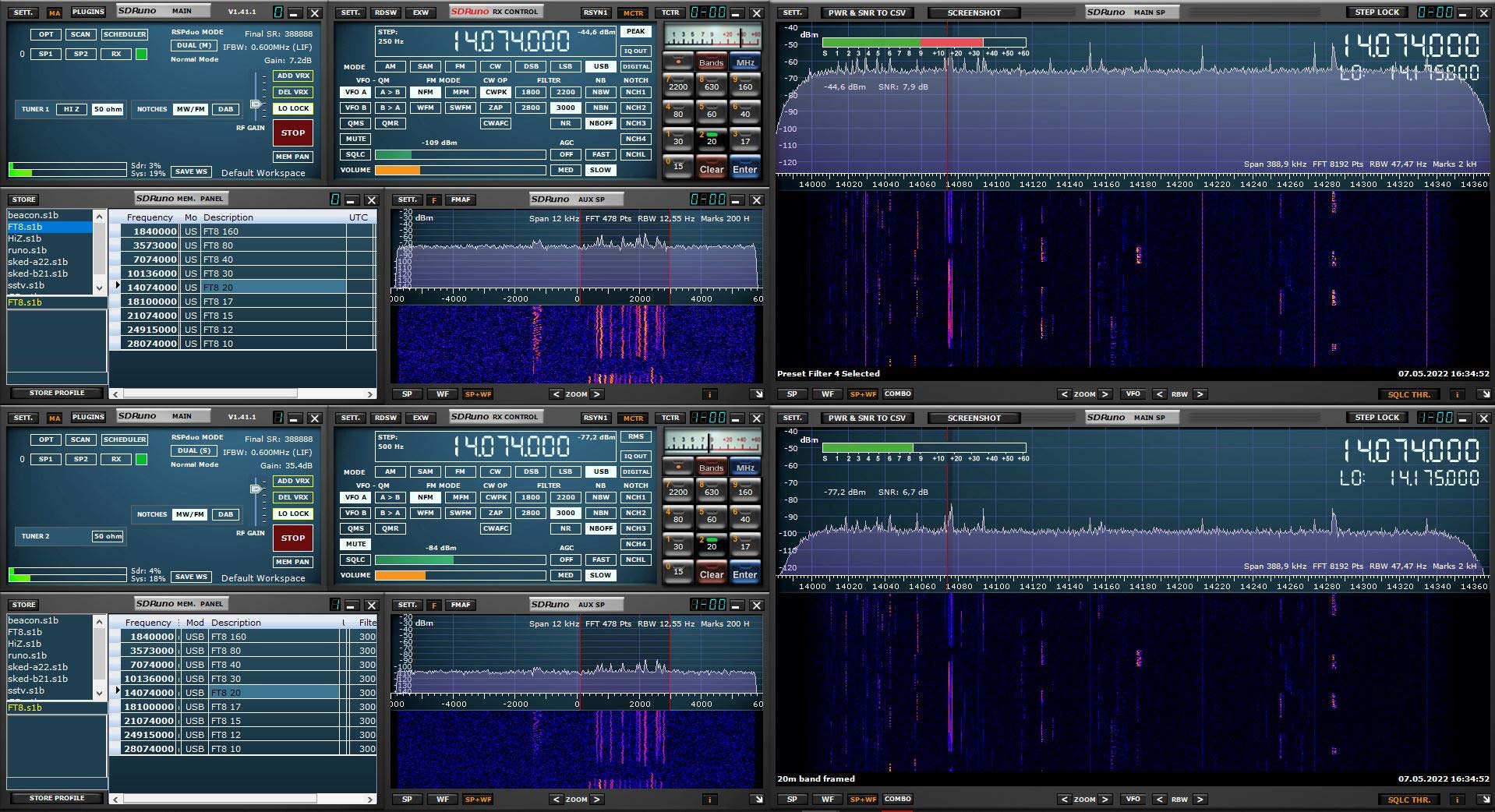Click right scroll arrow in instance 1 Mem Panel

point(371,800)
